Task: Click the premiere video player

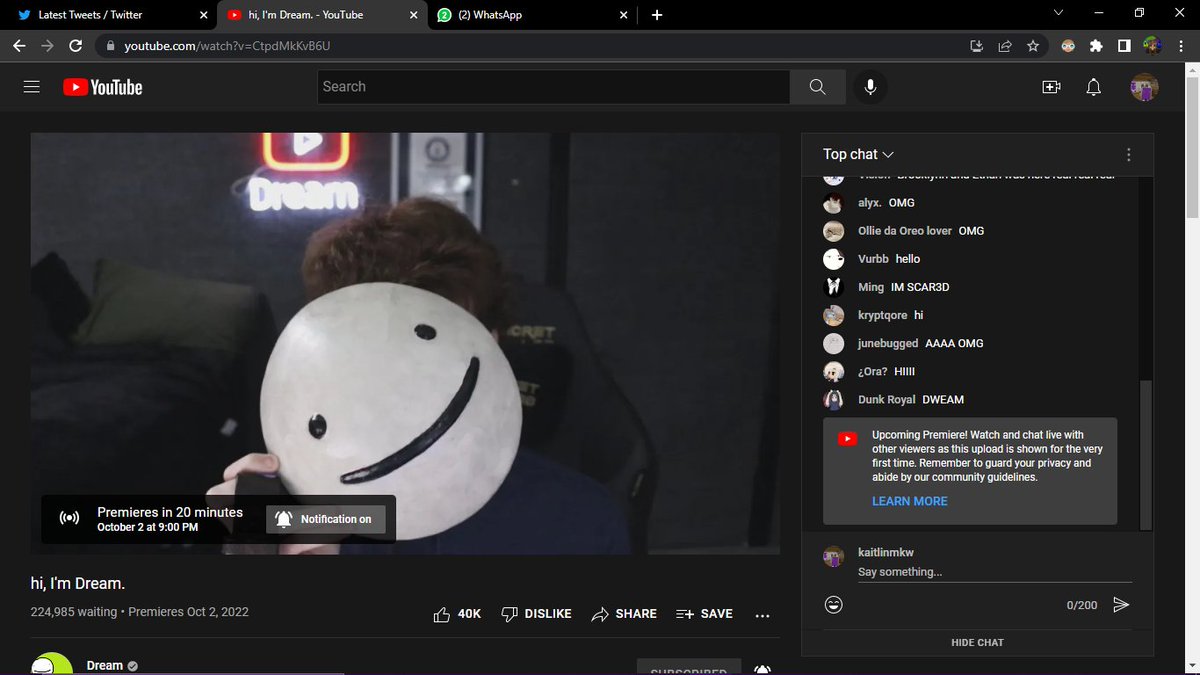Action: pyautogui.click(x=405, y=343)
